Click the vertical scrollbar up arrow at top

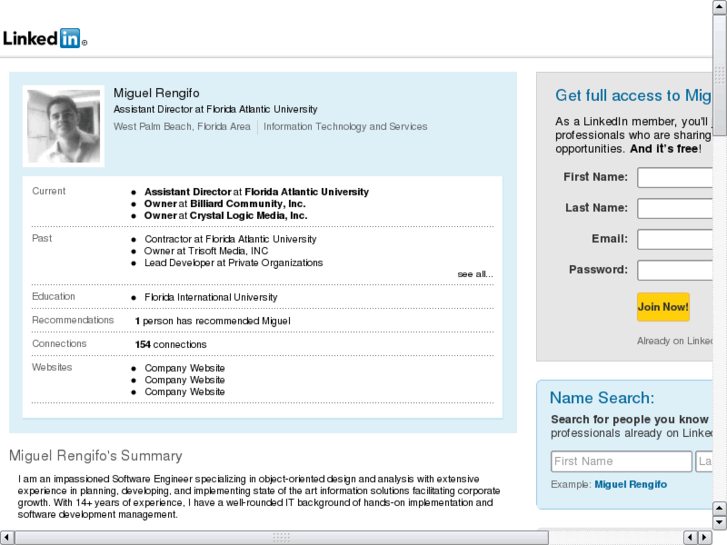point(719,7)
